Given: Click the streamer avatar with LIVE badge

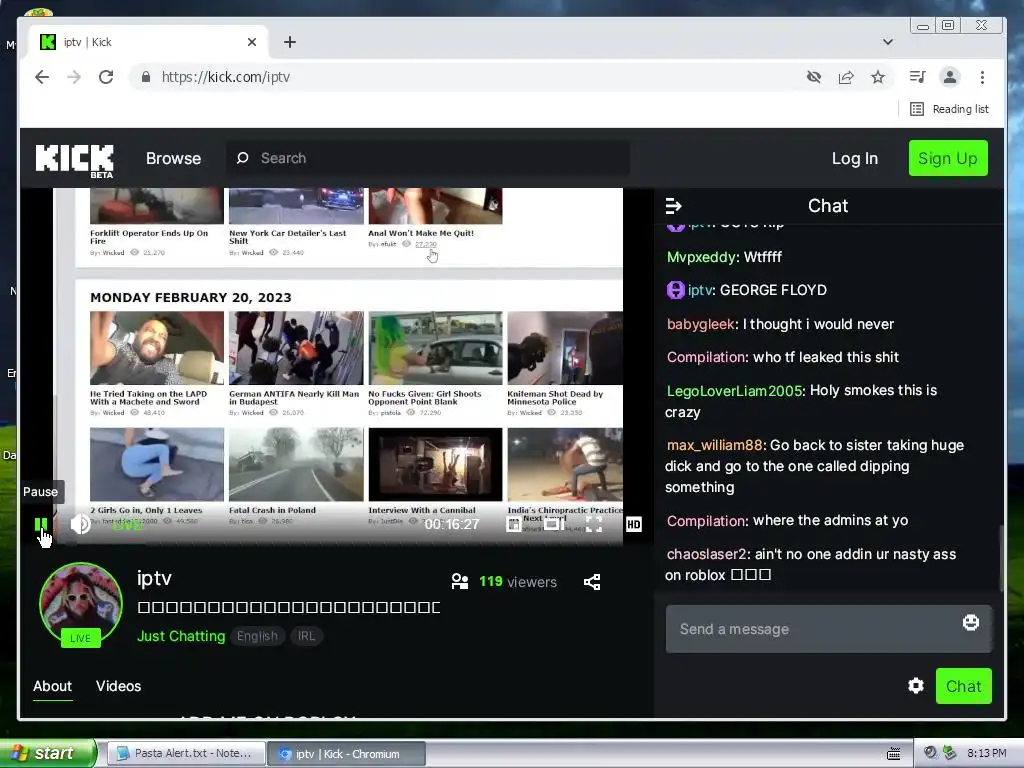Looking at the screenshot, I should [x=80, y=604].
